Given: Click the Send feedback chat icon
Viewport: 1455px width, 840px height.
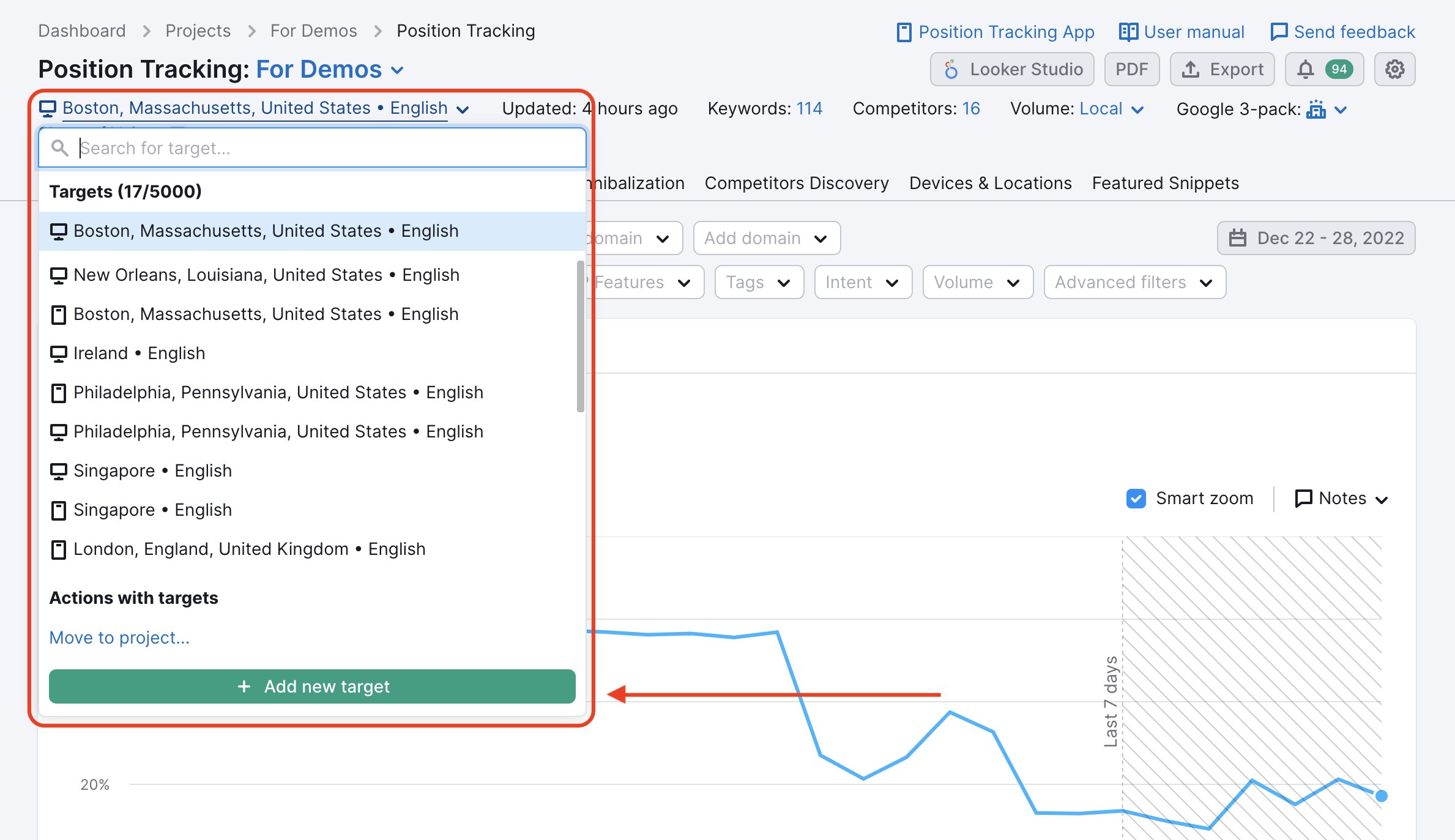Looking at the screenshot, I should [x=1279, y=32].
